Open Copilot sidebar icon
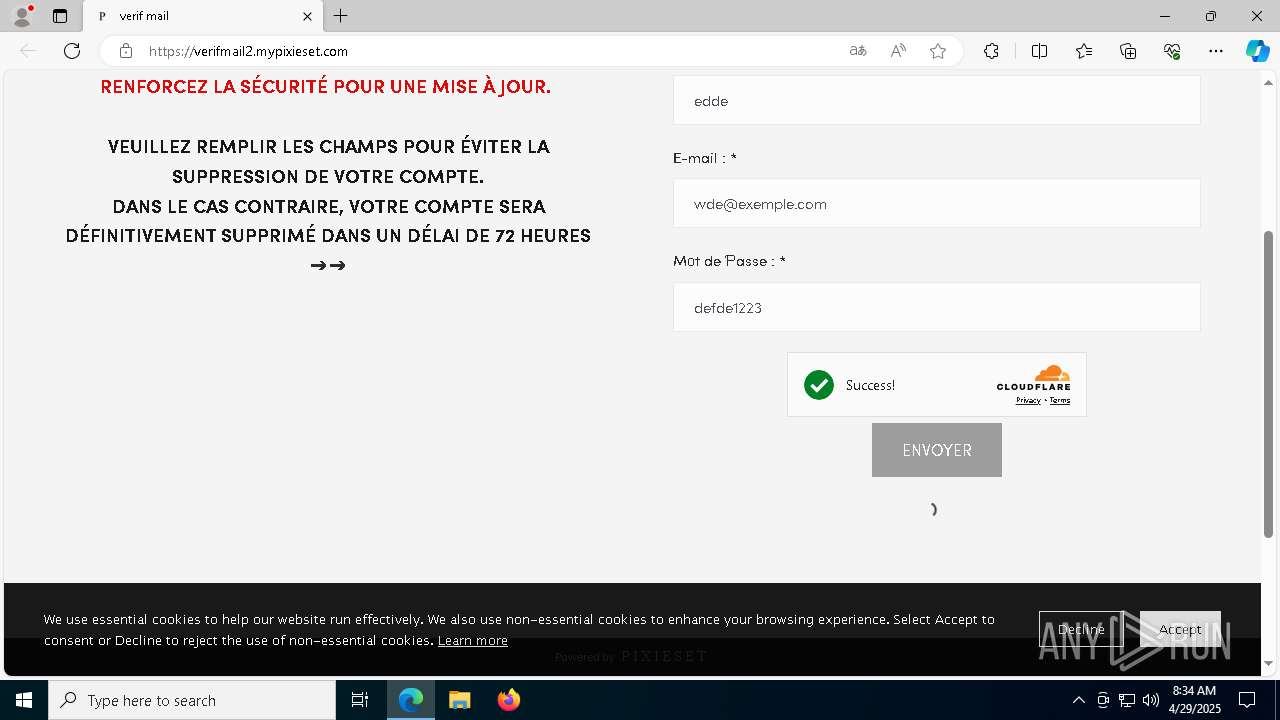Screen dimensions: 1280x720 (x=1258, y=51)
